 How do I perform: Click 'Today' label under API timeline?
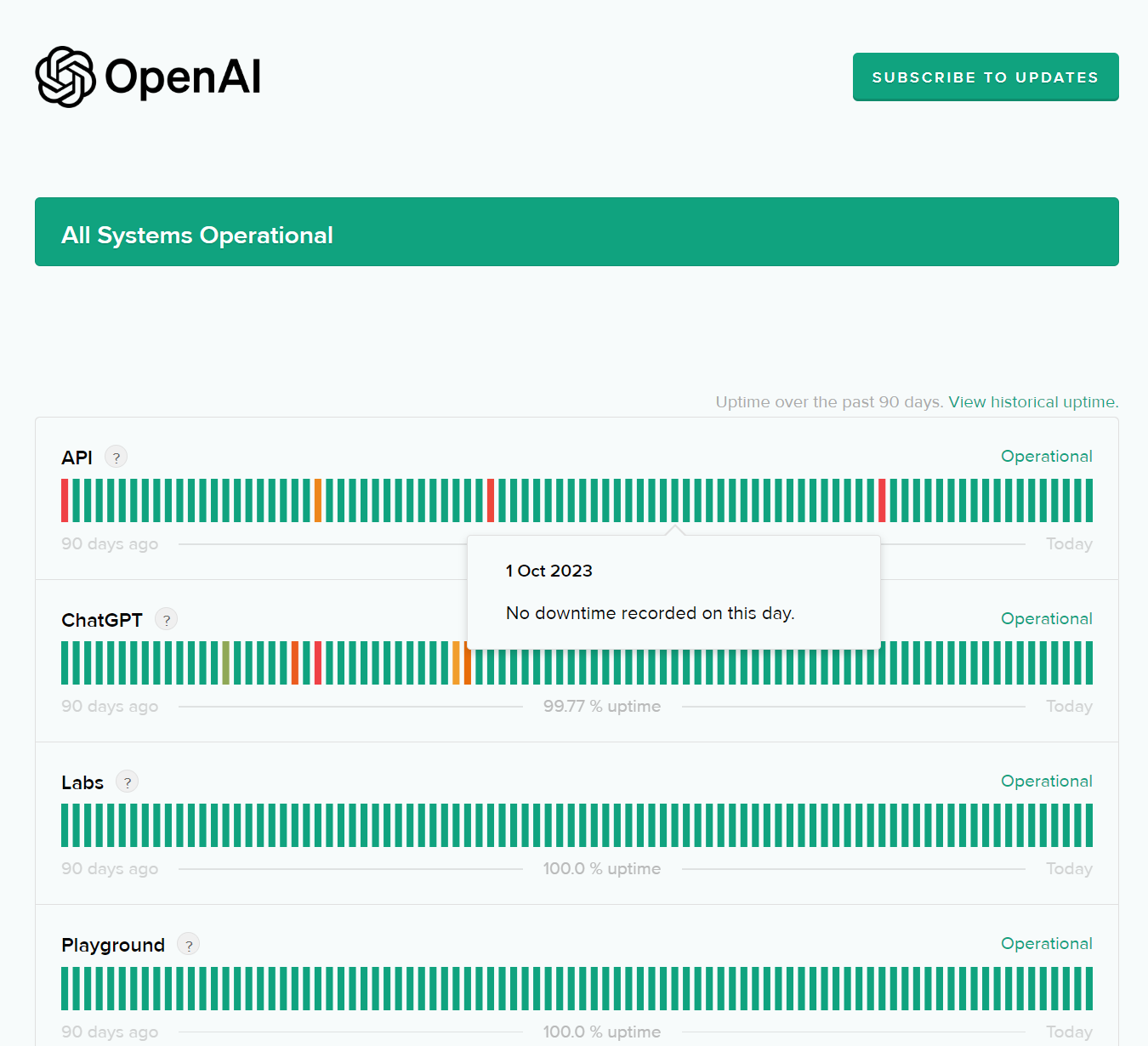pos(1069,543)
